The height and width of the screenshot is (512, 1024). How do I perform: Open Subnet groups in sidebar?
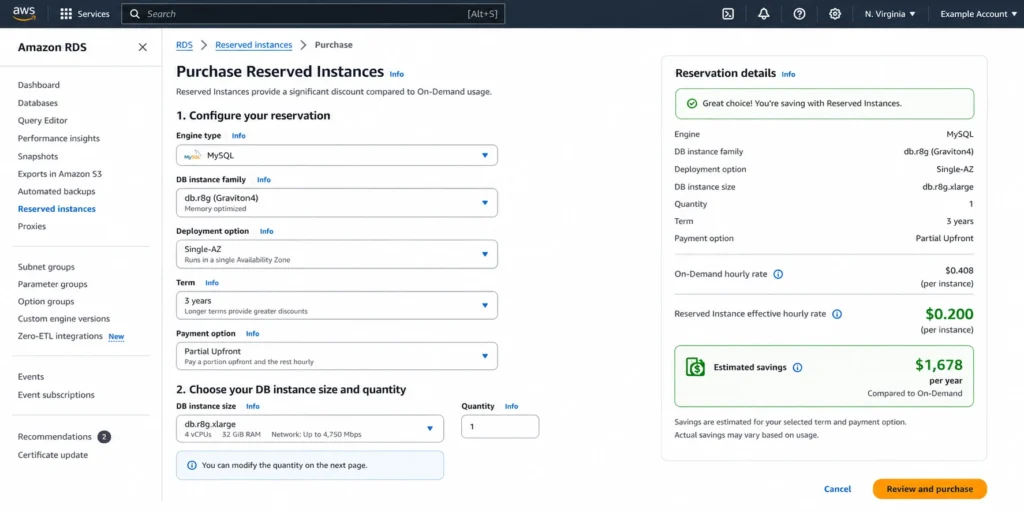[x=46, y=267]
